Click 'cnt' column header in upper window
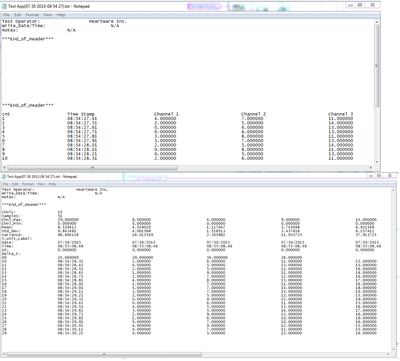This screenshot has width=400, height=361. pos(6,114)
